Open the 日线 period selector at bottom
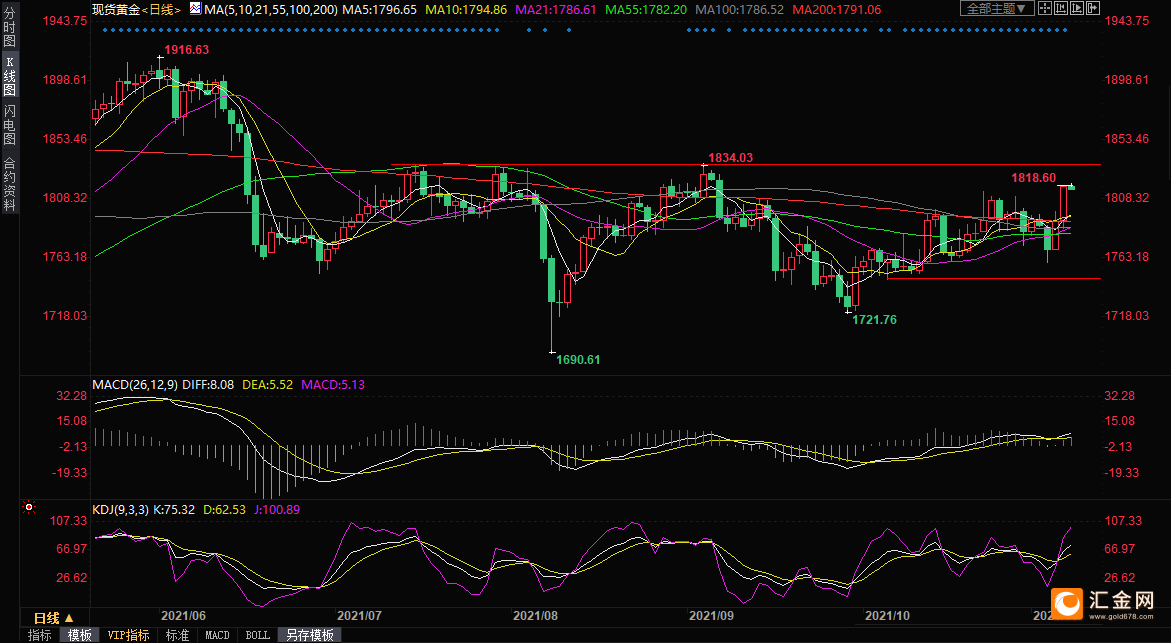This screenshot has width=1171, height=643. click(54, 618)
